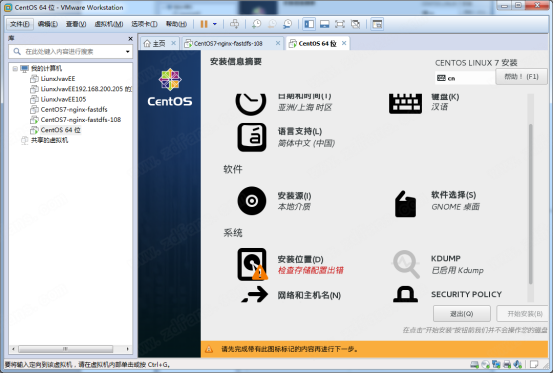Enter full screen mode icon

(340, 24)
